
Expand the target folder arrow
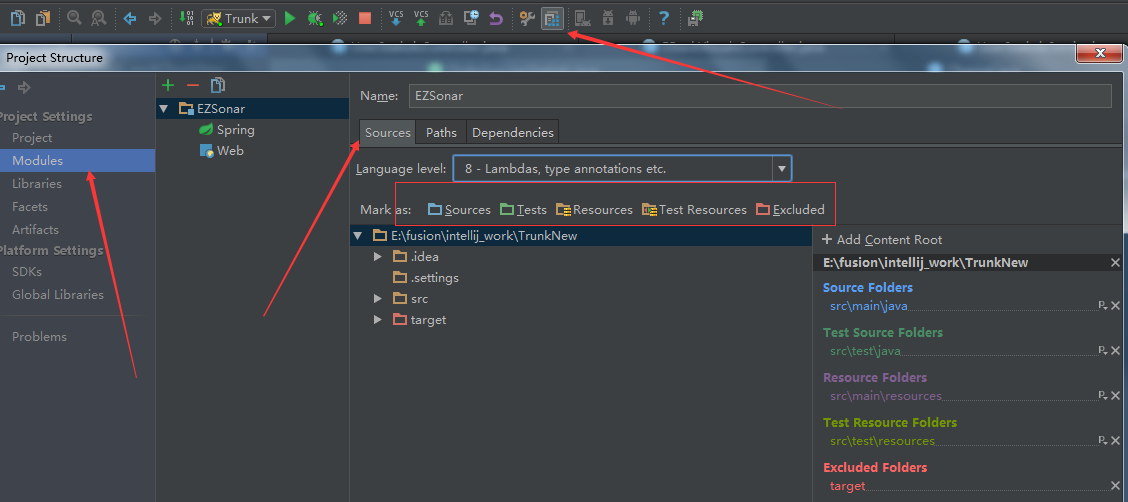pos(378,319)
